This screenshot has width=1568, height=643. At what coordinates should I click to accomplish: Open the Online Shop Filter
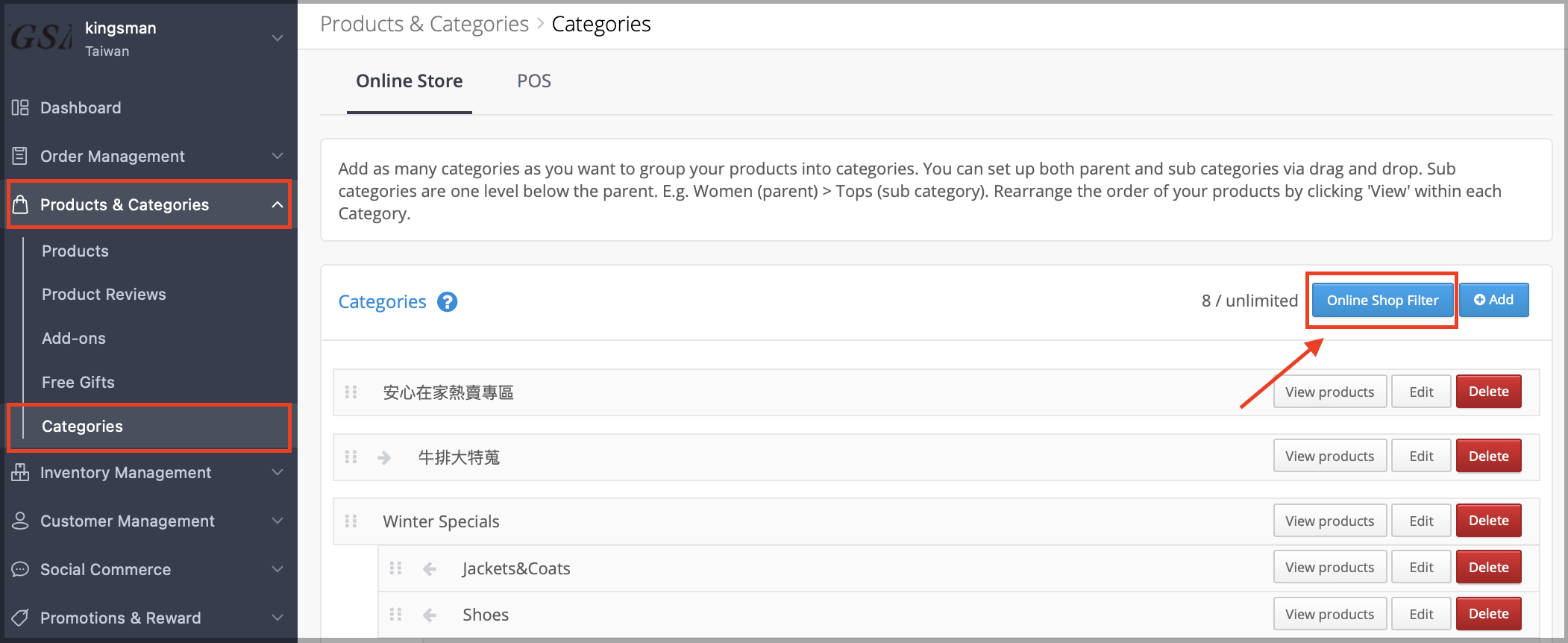1382,301
